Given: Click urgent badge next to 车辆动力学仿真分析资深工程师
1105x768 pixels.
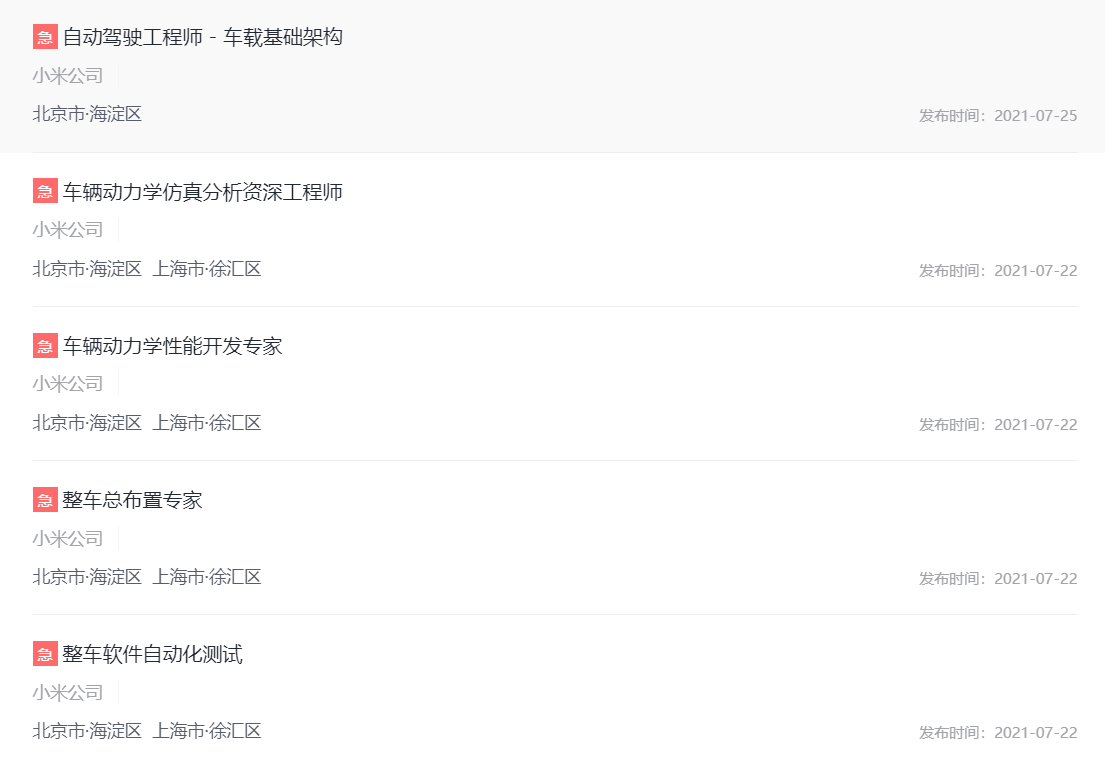Looking at the screenshot, I should click(45, 192).
